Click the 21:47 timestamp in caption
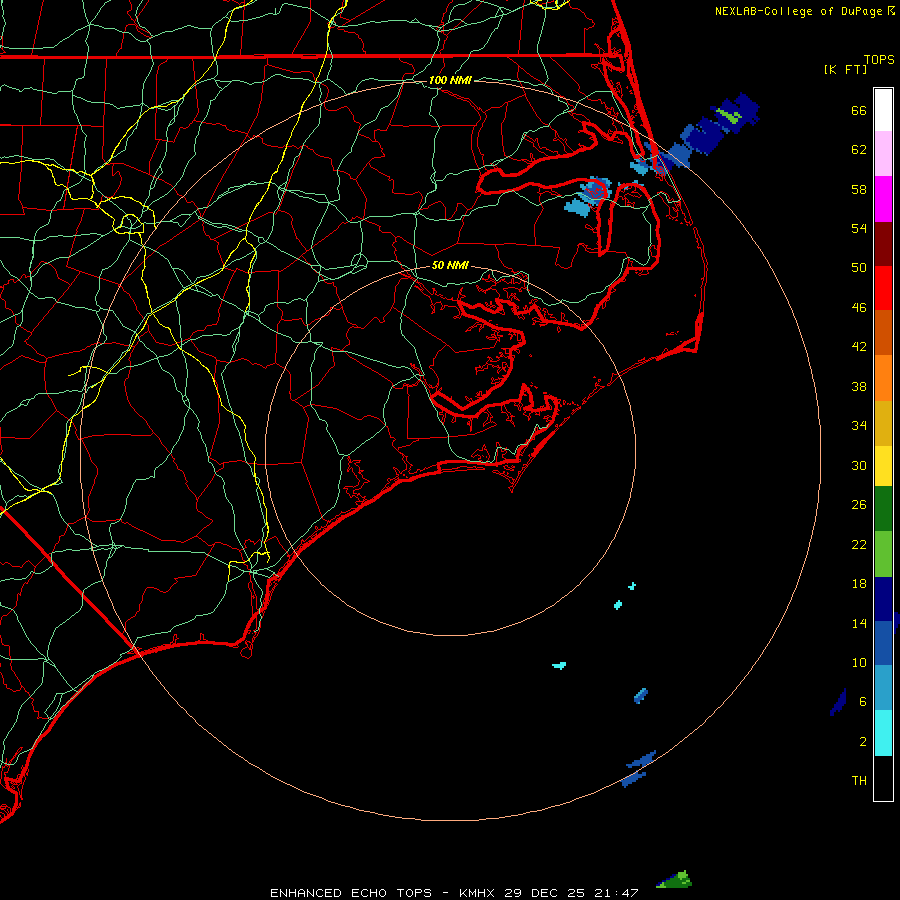The image size is (900, 900). click(x=616, y=893)
